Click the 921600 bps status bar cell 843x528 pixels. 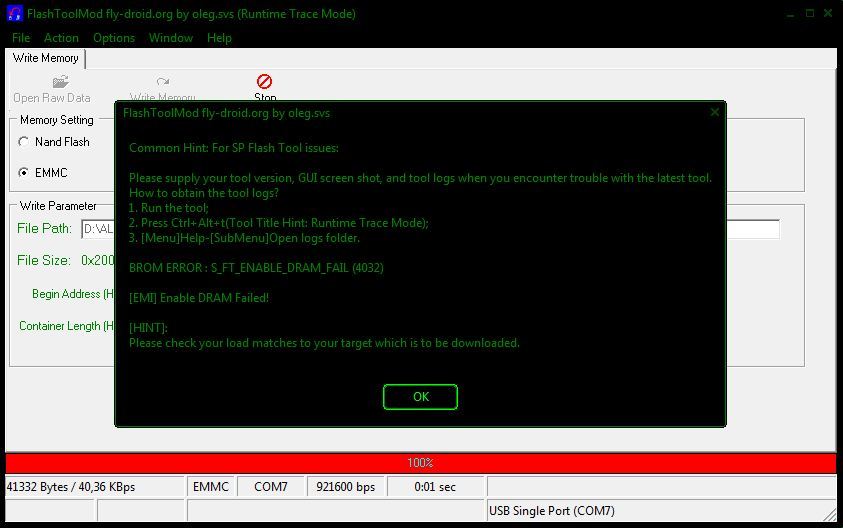[x=345, y=487]
